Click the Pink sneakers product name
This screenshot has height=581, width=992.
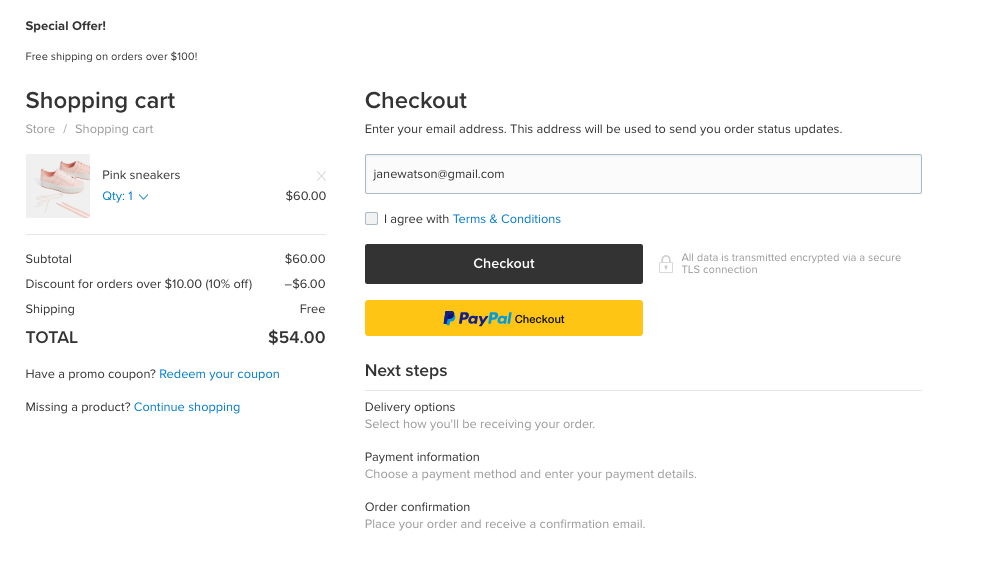tap(141, 175)
